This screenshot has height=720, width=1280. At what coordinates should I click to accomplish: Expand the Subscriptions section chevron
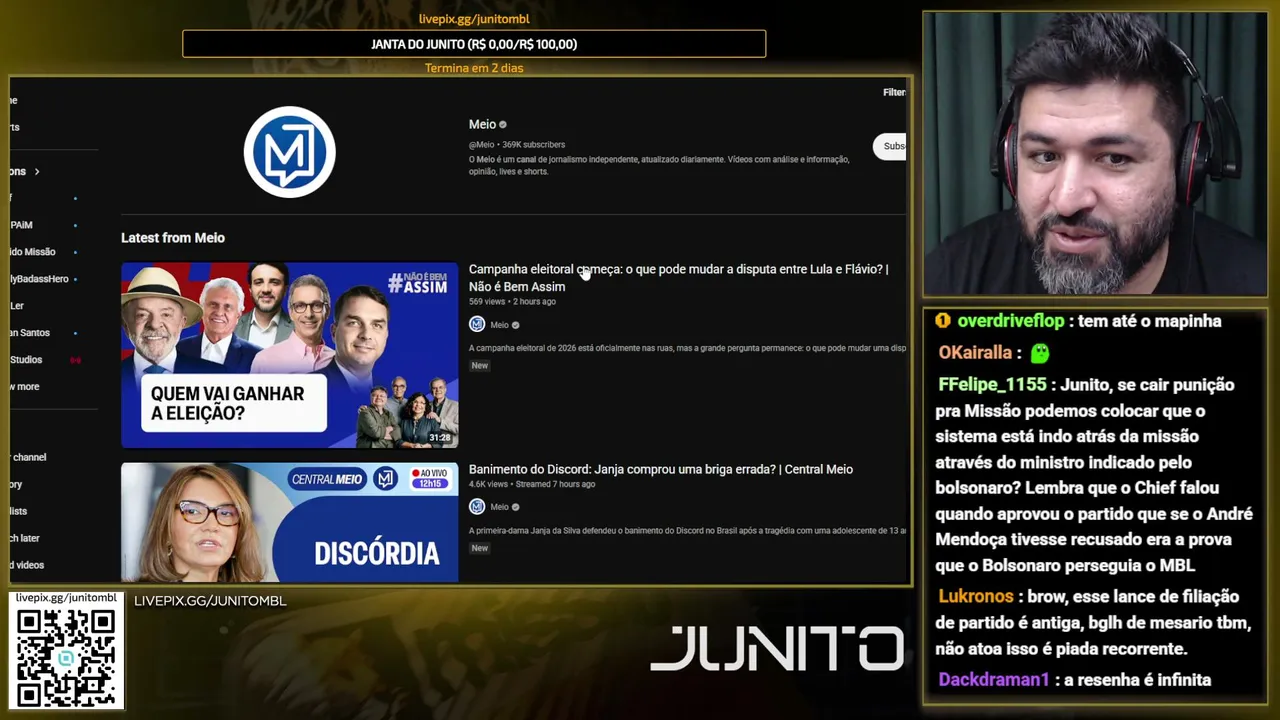pyautogui.click(x=37, y=171)
